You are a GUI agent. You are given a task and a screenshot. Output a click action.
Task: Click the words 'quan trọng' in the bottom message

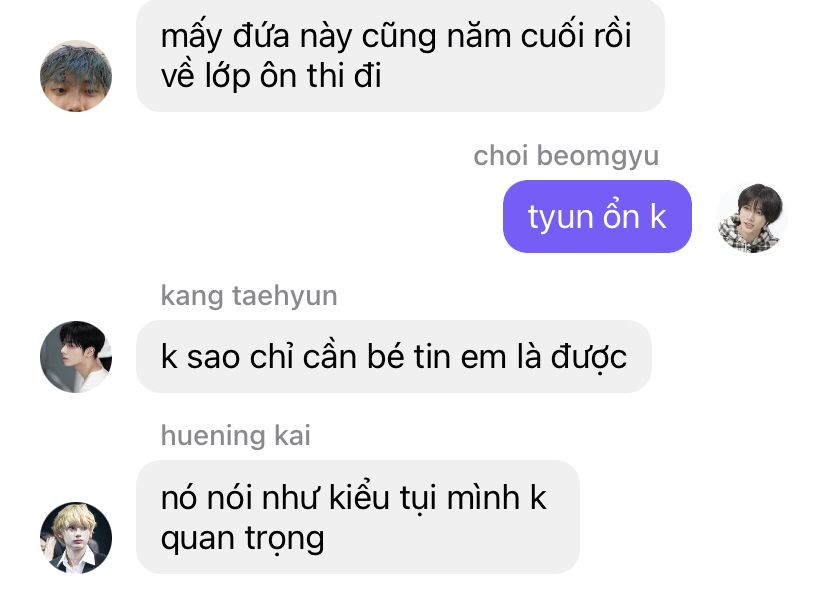(242, 540)
